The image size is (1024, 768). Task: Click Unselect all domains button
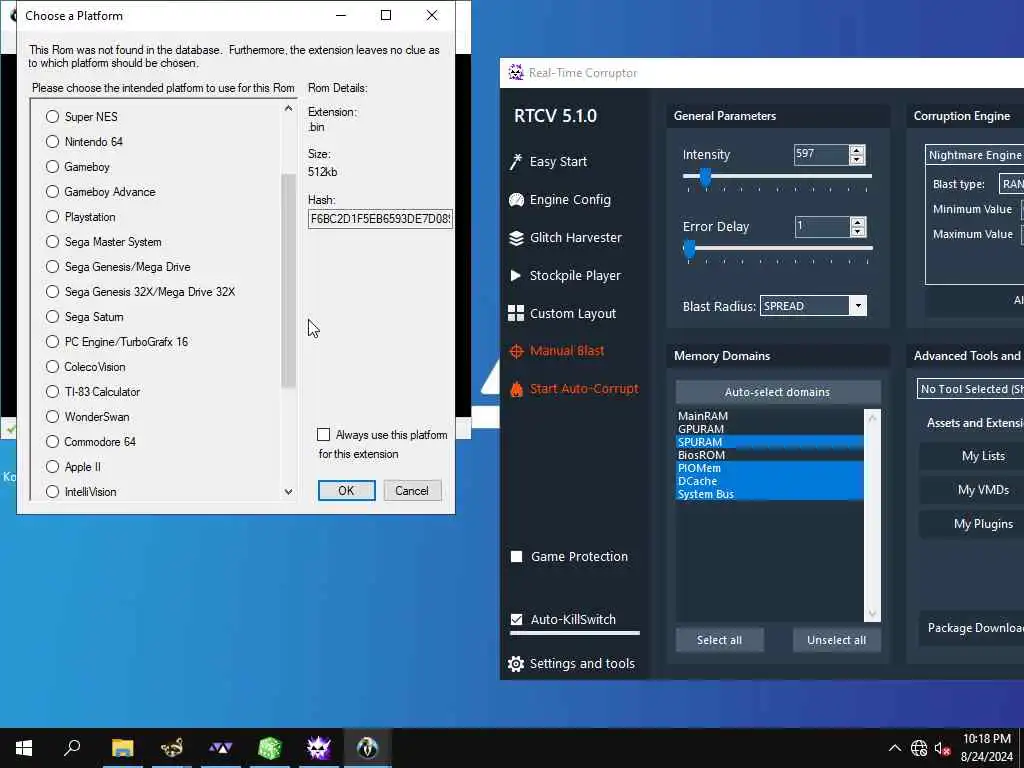click(x=837, y=640)
